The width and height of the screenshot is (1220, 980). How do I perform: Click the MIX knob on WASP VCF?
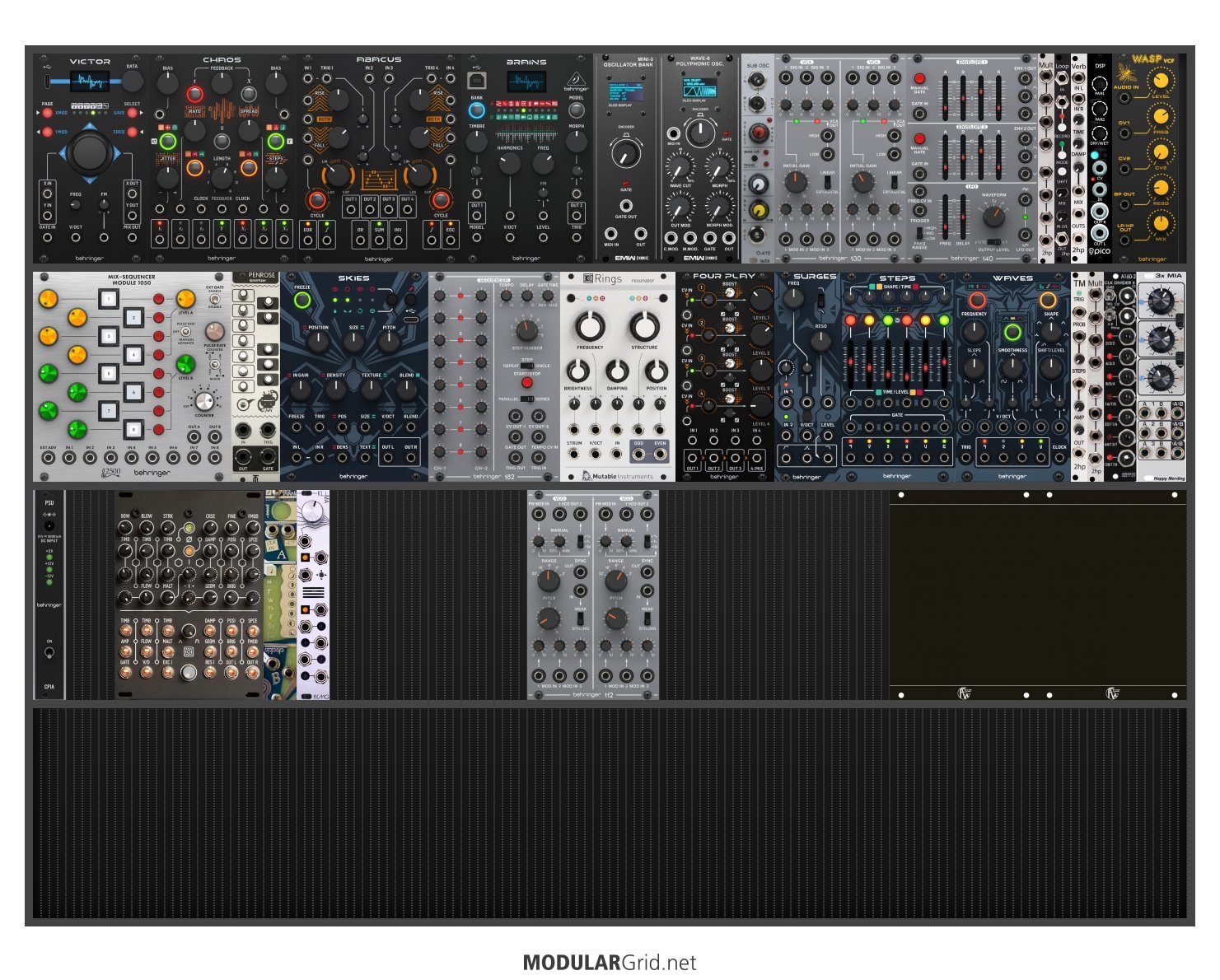pos(1160,223)
